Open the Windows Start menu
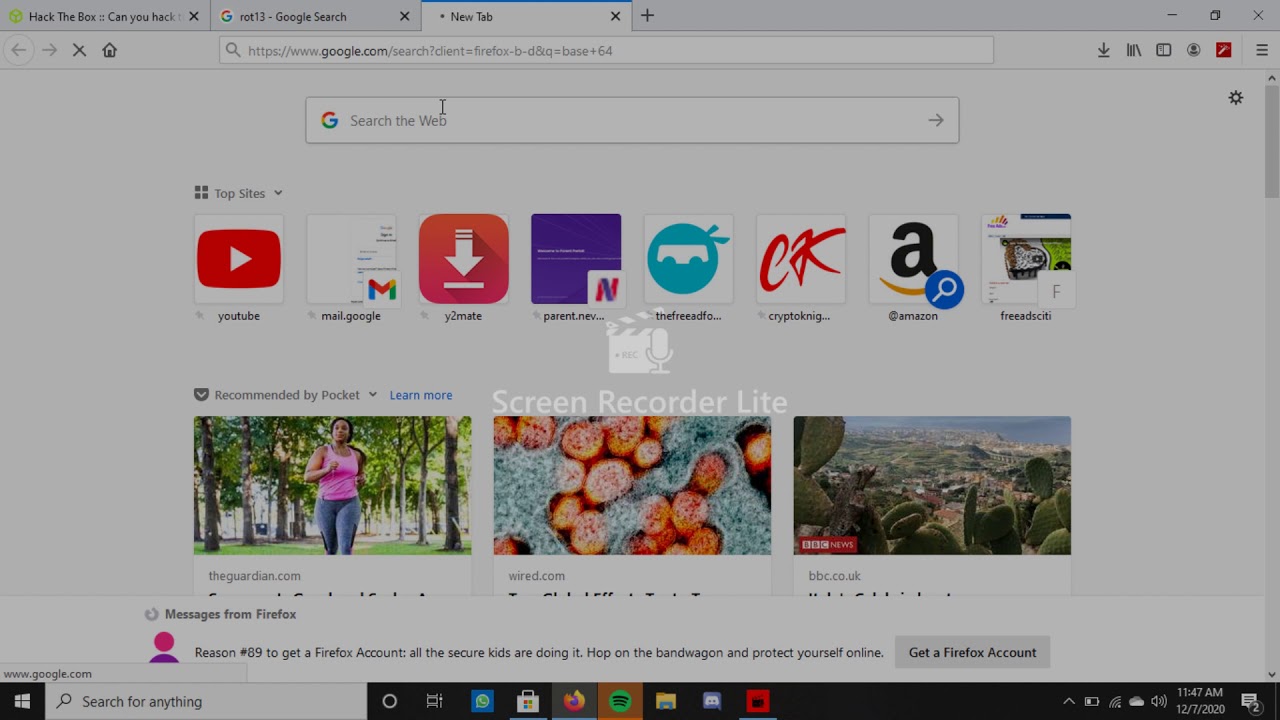The image size is (1280, 720). [x=23, y=701]
